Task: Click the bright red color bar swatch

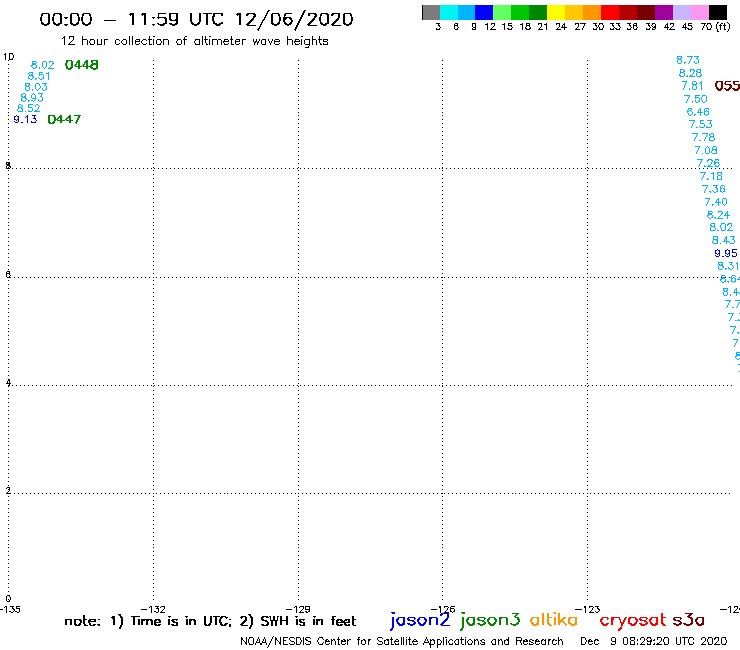Action: tap(610, 12)
